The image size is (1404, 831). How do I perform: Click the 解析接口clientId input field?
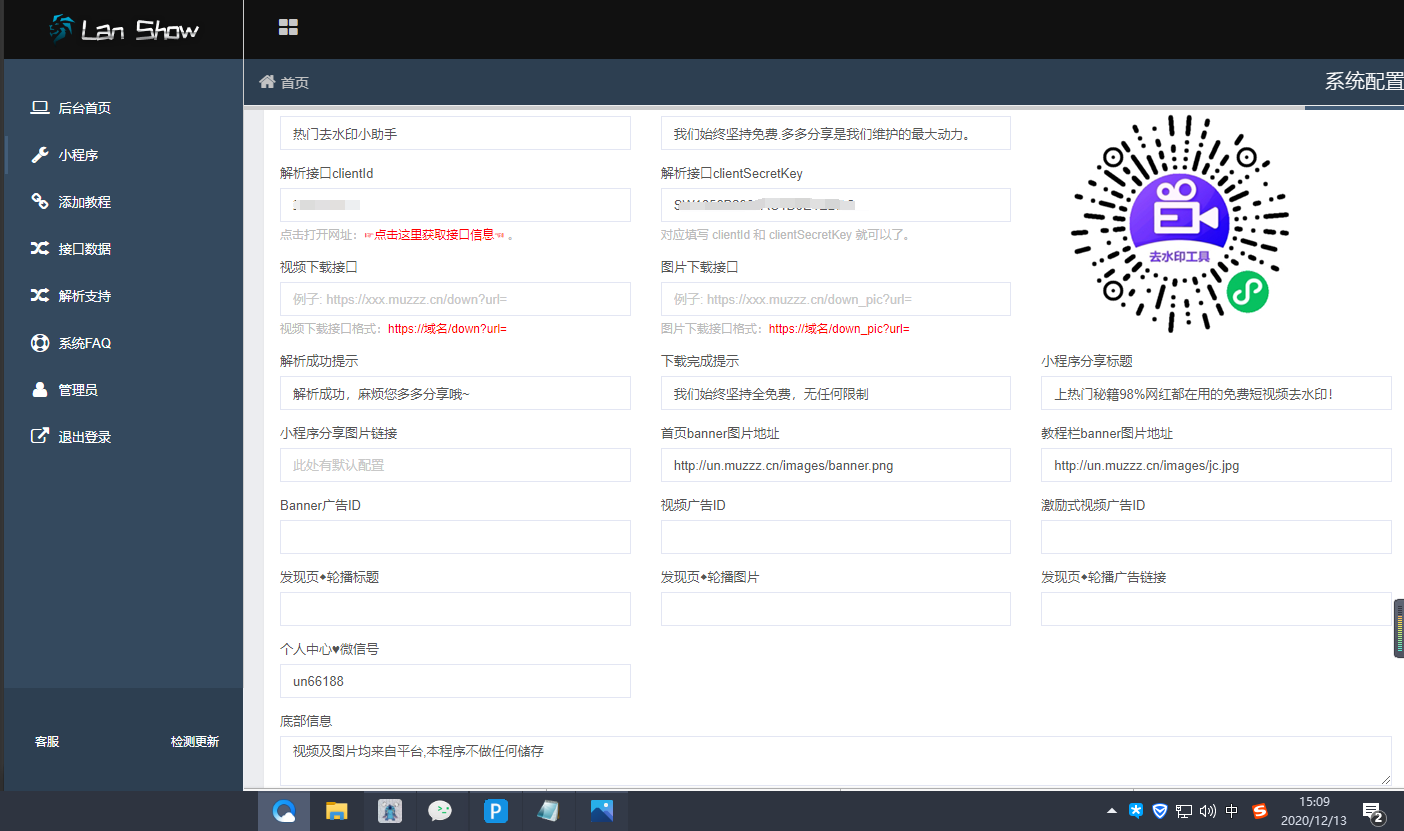point(455,205)
